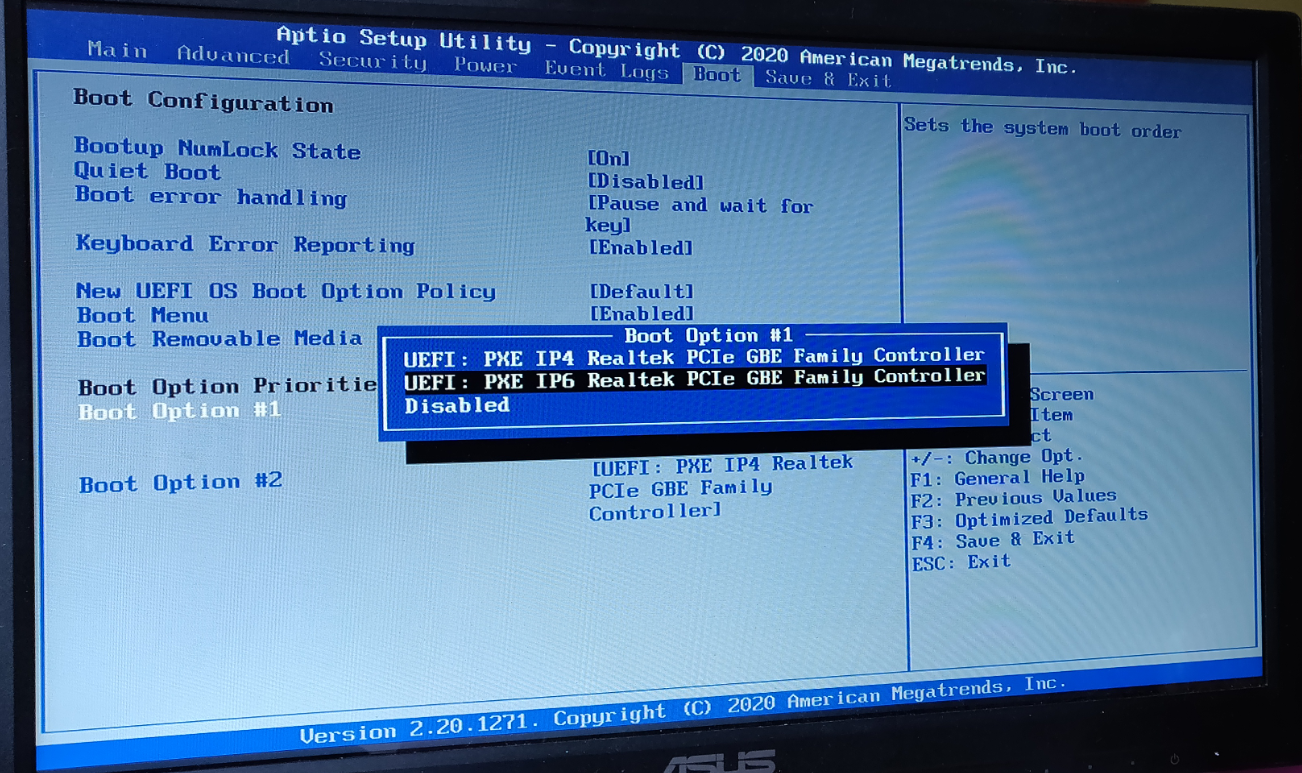The height and width of the screenshot is (773, 1302).
Task: Change Keyboard Error Reporting [Enabled] value
Action: click(640, 247)
